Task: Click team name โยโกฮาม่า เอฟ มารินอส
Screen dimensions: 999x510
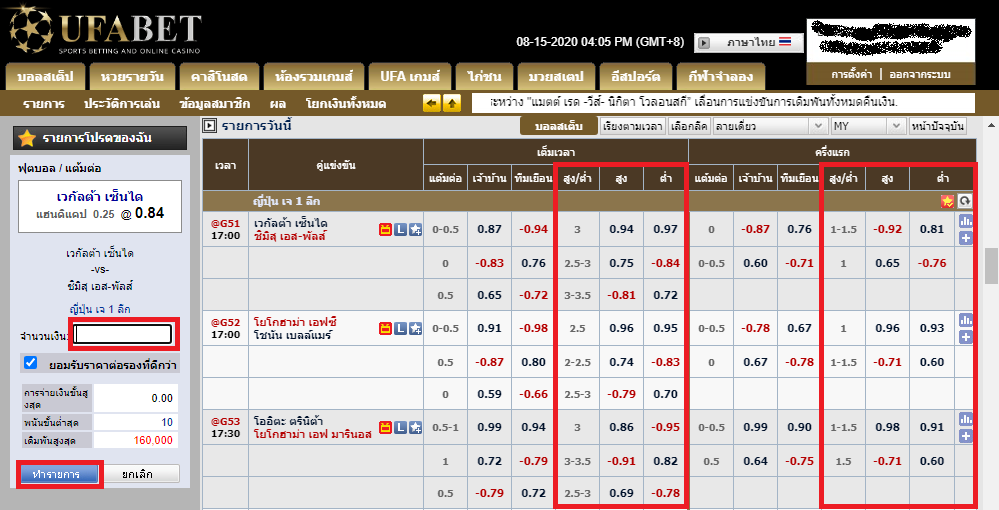Action: [312, 434]
